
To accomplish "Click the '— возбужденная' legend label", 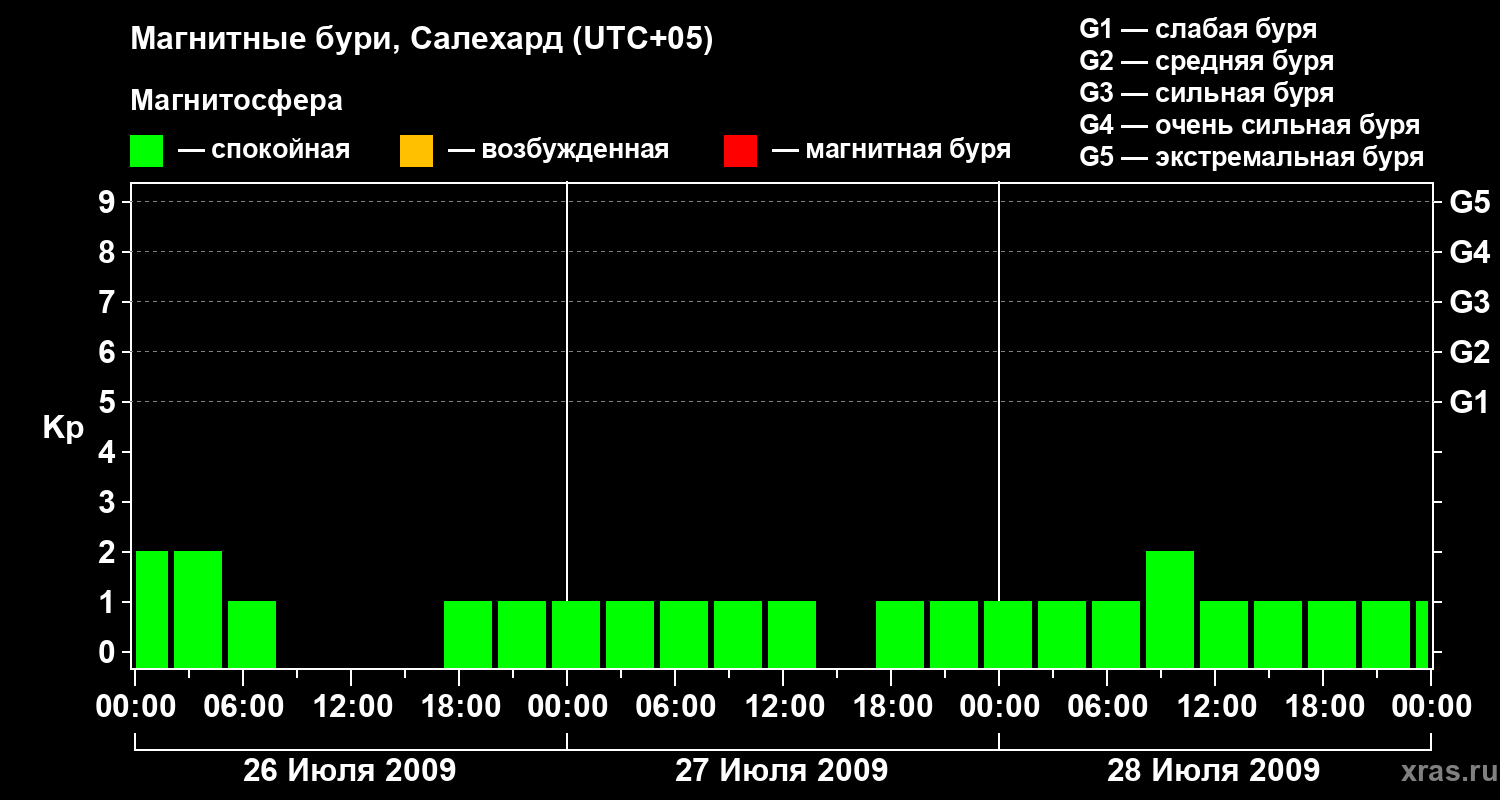I will click(x=559, y=151).
